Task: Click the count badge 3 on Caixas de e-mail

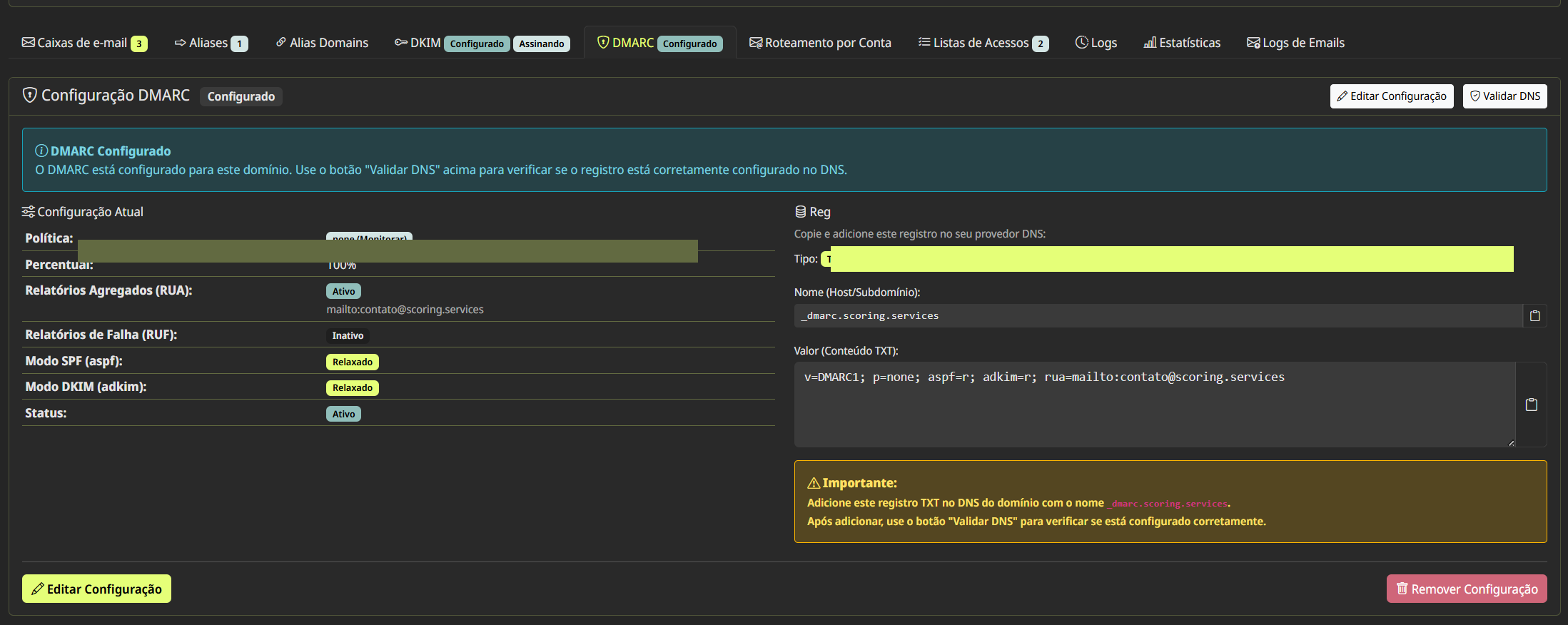Action: [x=139, y=44]
